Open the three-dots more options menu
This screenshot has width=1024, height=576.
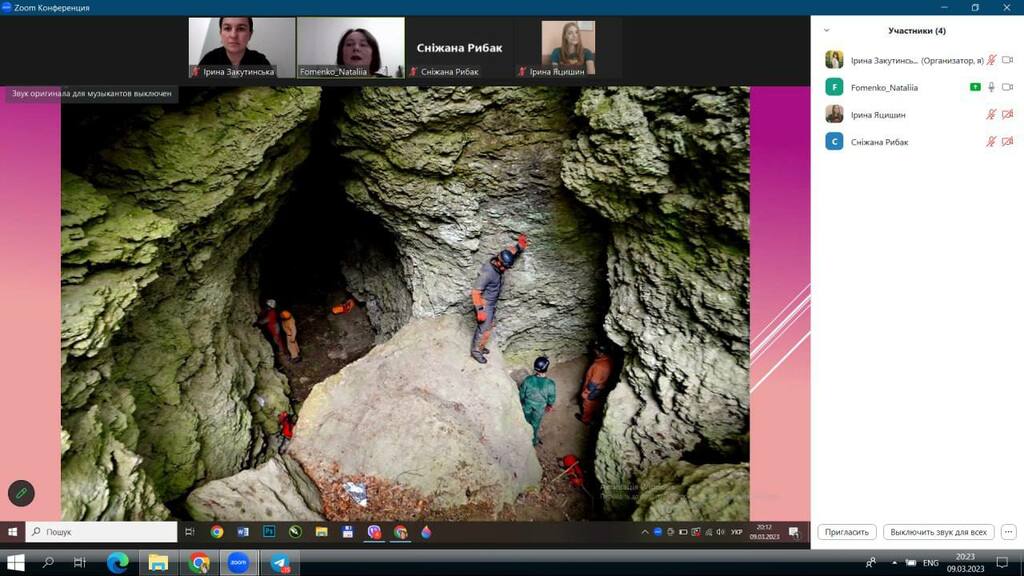[x=1008, y=532]
